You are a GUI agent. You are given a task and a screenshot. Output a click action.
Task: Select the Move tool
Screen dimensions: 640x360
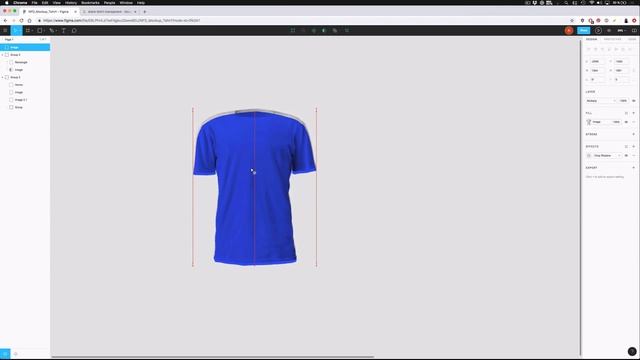pos(16,31)
